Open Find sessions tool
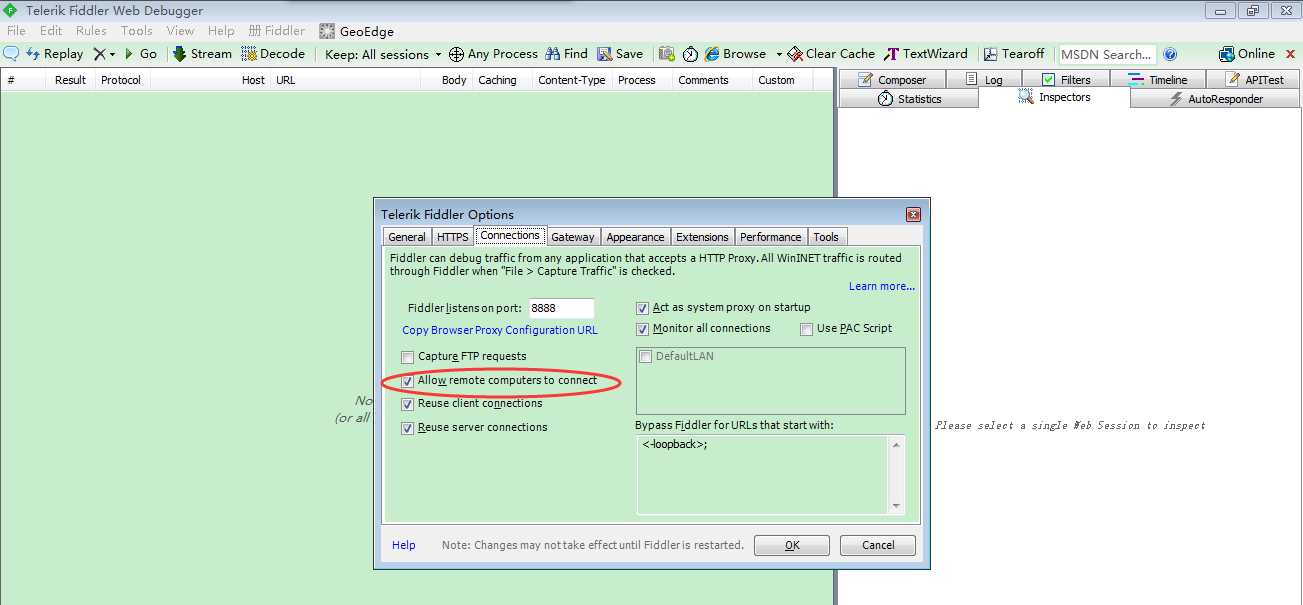Image resolution: width=1303 pixels, height=605 pixels. (566, 54)
